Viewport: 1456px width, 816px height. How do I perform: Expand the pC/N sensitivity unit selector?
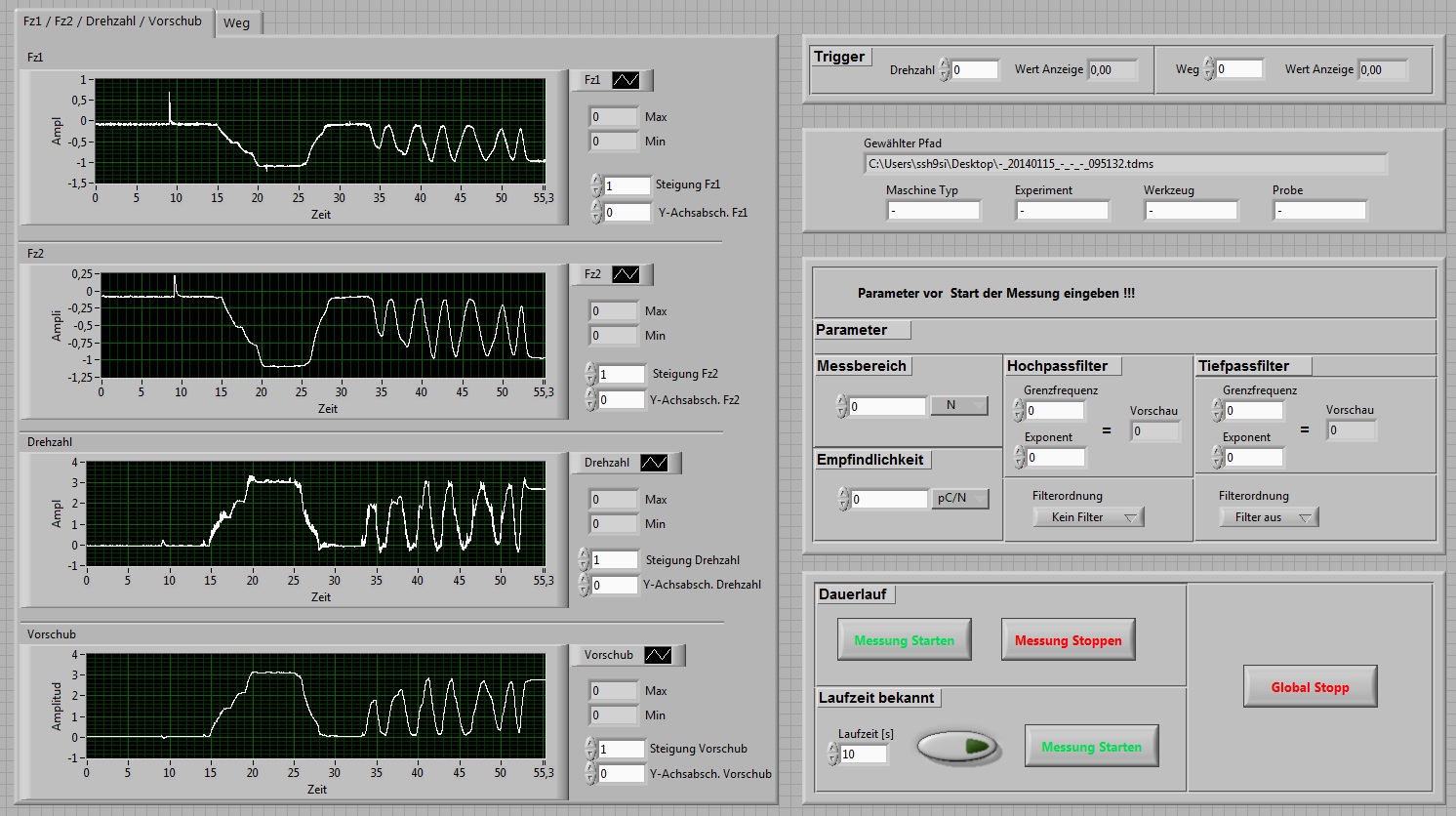959,498
